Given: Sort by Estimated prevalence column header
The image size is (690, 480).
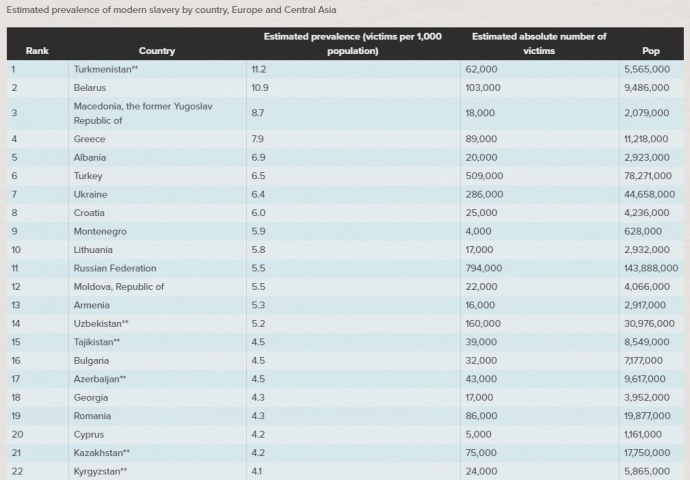Looking at the screenshot, I should coord(352,43).
